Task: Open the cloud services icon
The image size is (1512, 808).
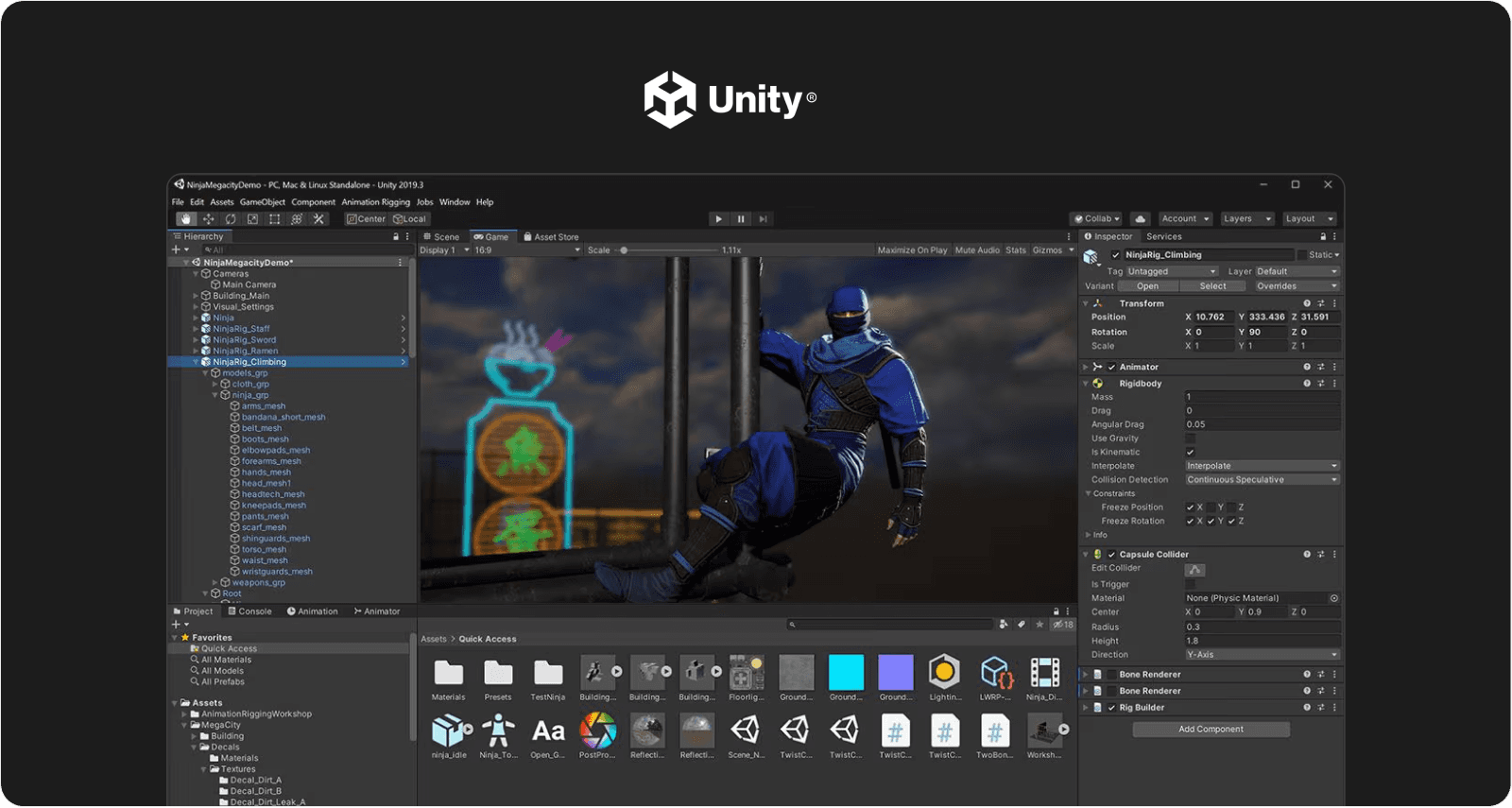Action: 1141,219
